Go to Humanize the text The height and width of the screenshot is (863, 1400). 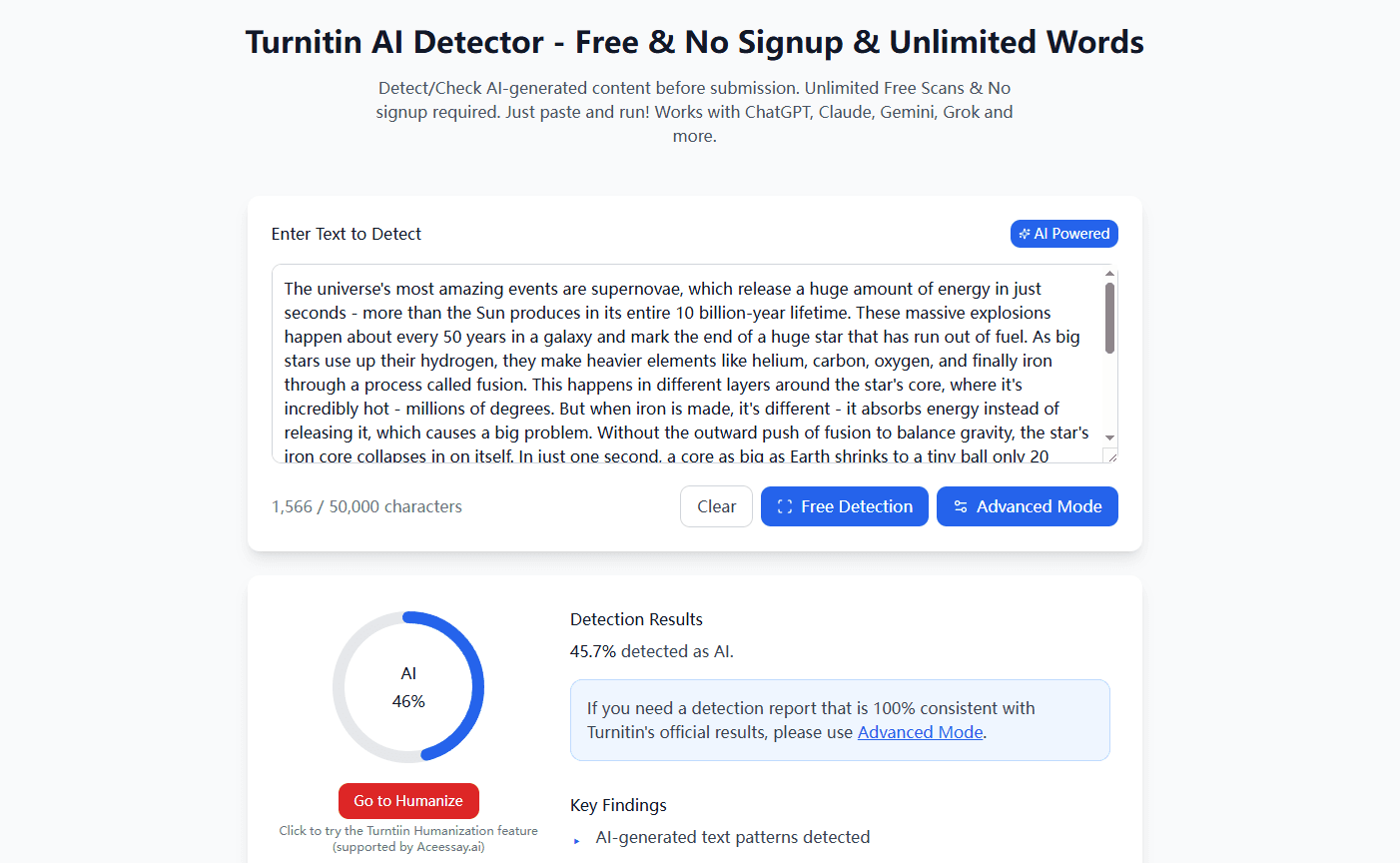[x=408, y=801]
